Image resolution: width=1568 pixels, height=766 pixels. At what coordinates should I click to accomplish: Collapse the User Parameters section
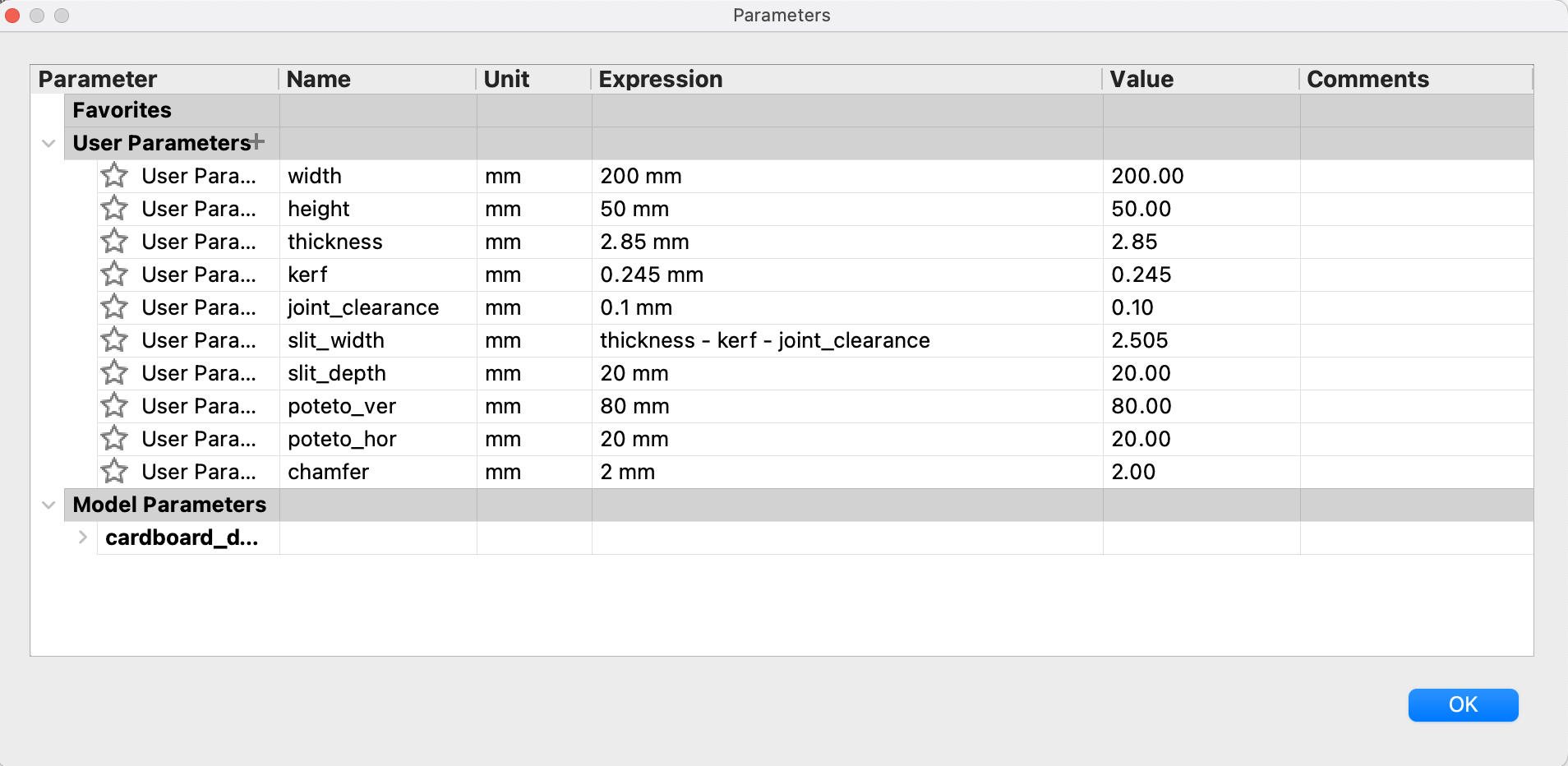(48, 144)
